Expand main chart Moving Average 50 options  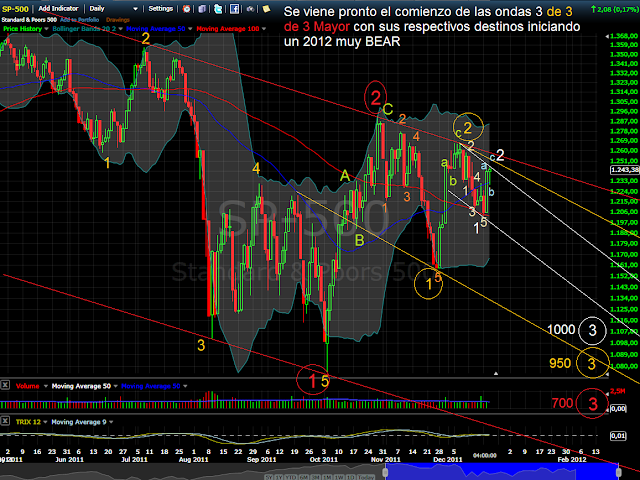[190, 29]
